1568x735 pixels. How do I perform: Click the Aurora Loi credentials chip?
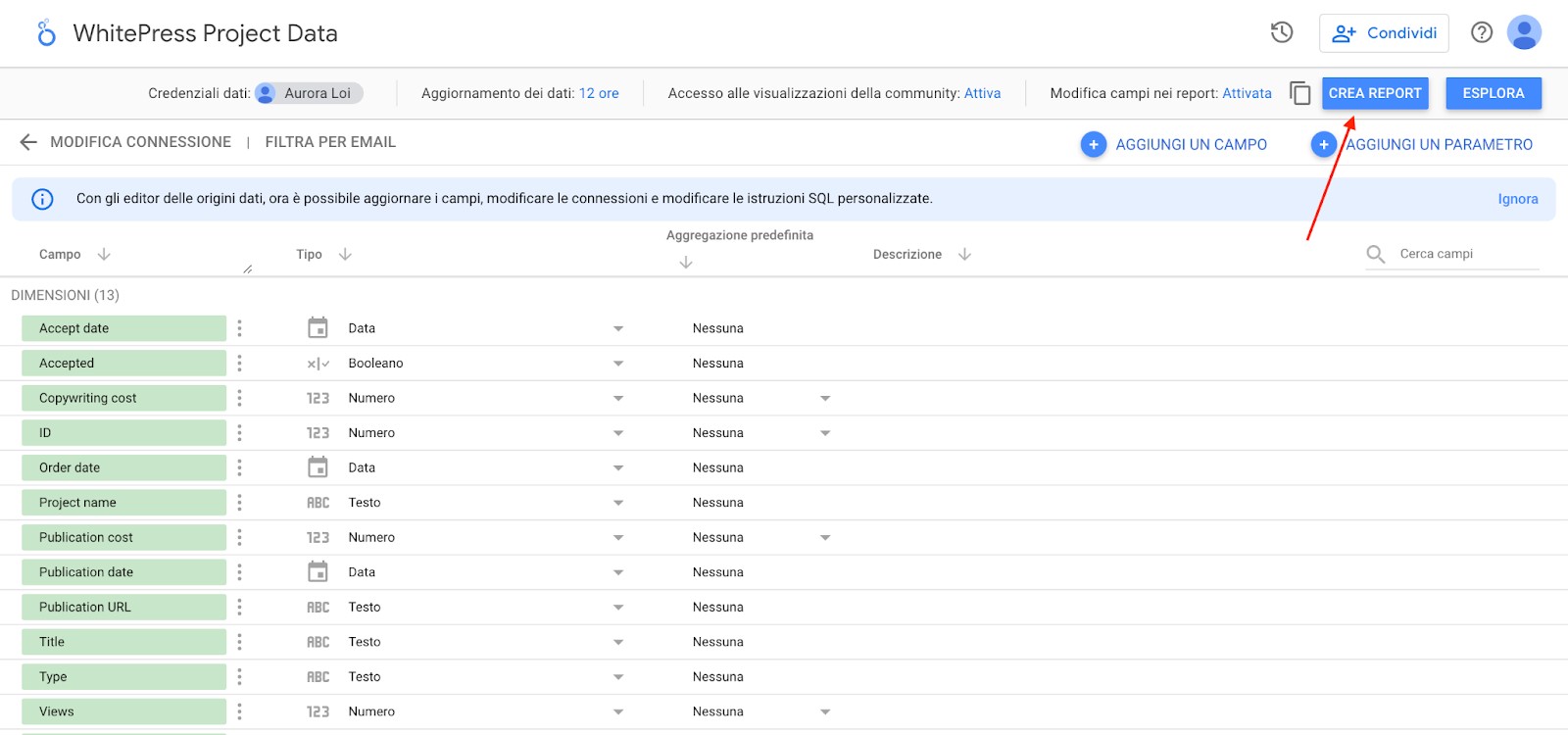pyautogui.click(x=309, y=93)
